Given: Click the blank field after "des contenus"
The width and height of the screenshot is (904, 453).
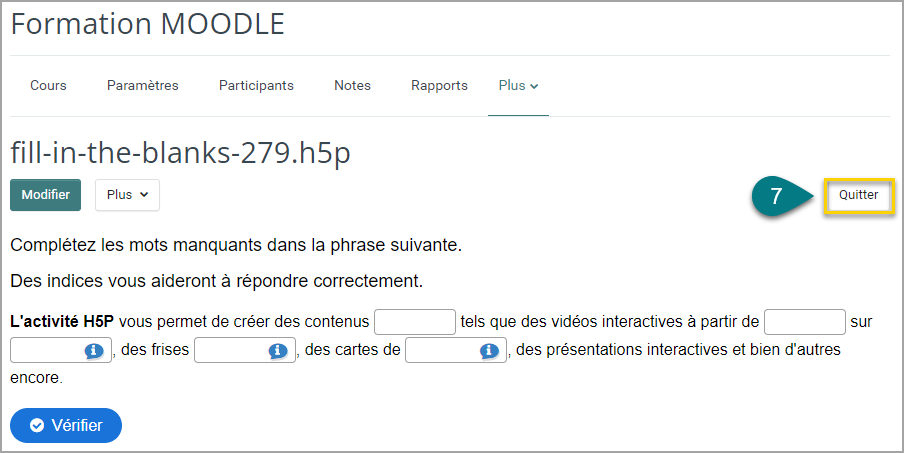Looking at the screenshot, I should [x=415, y=322].
